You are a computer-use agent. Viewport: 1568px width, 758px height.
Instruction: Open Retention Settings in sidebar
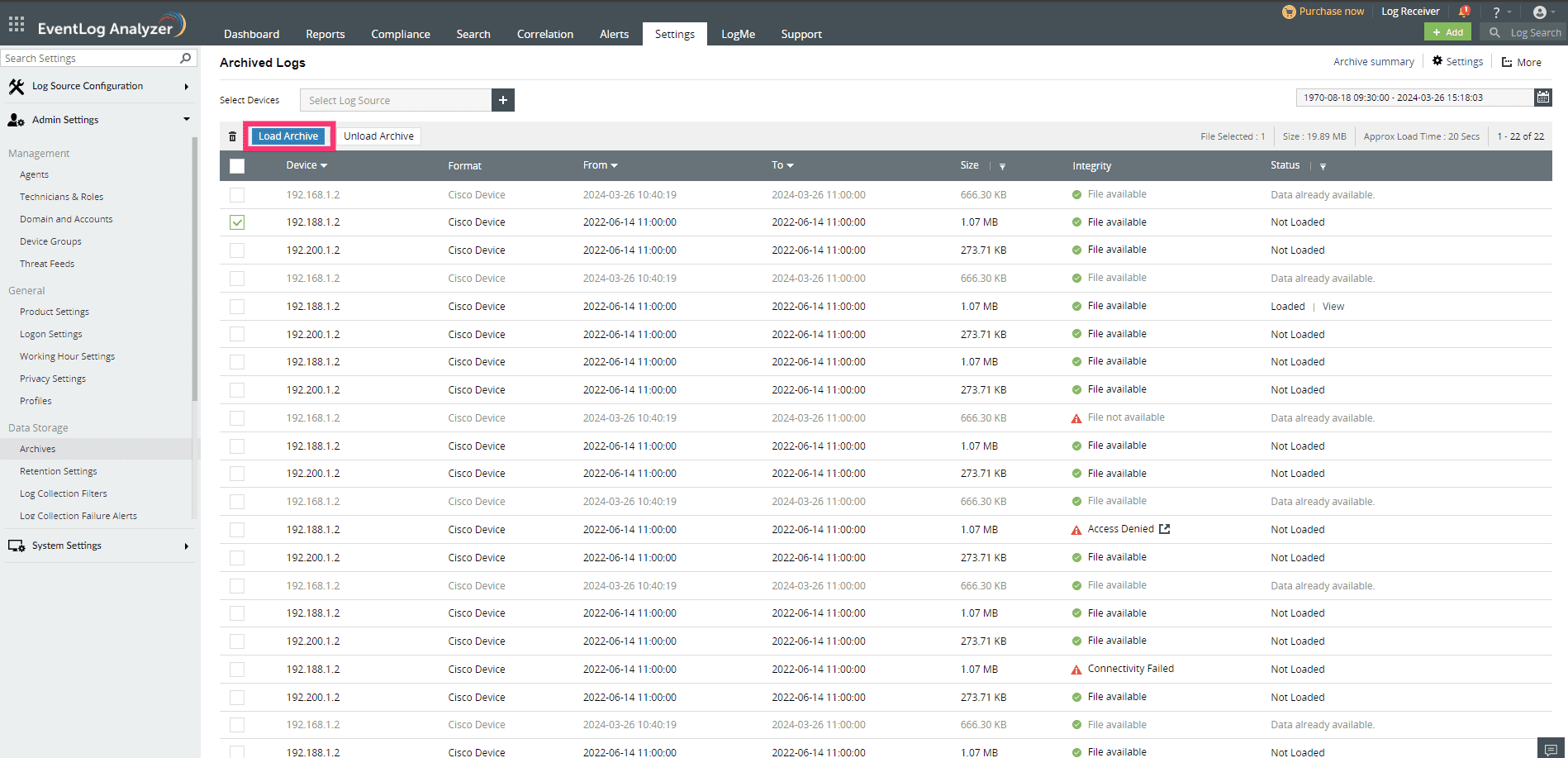point(59,471)
